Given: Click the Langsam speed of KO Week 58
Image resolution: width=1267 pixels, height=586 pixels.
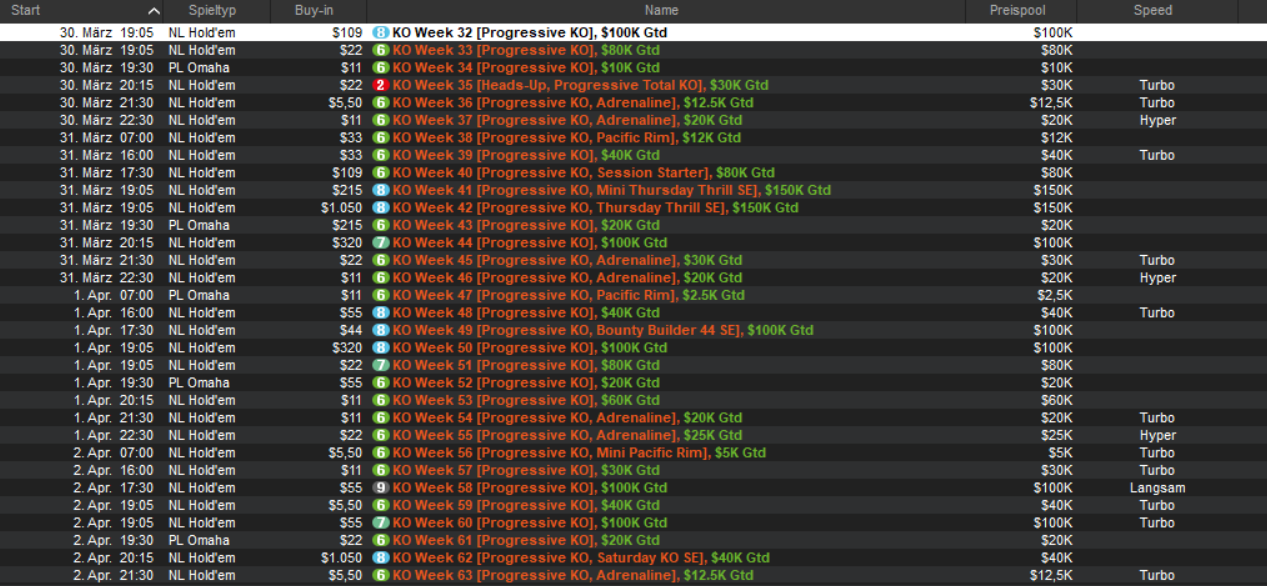Looking at the screenshot, I should 1157,488.
